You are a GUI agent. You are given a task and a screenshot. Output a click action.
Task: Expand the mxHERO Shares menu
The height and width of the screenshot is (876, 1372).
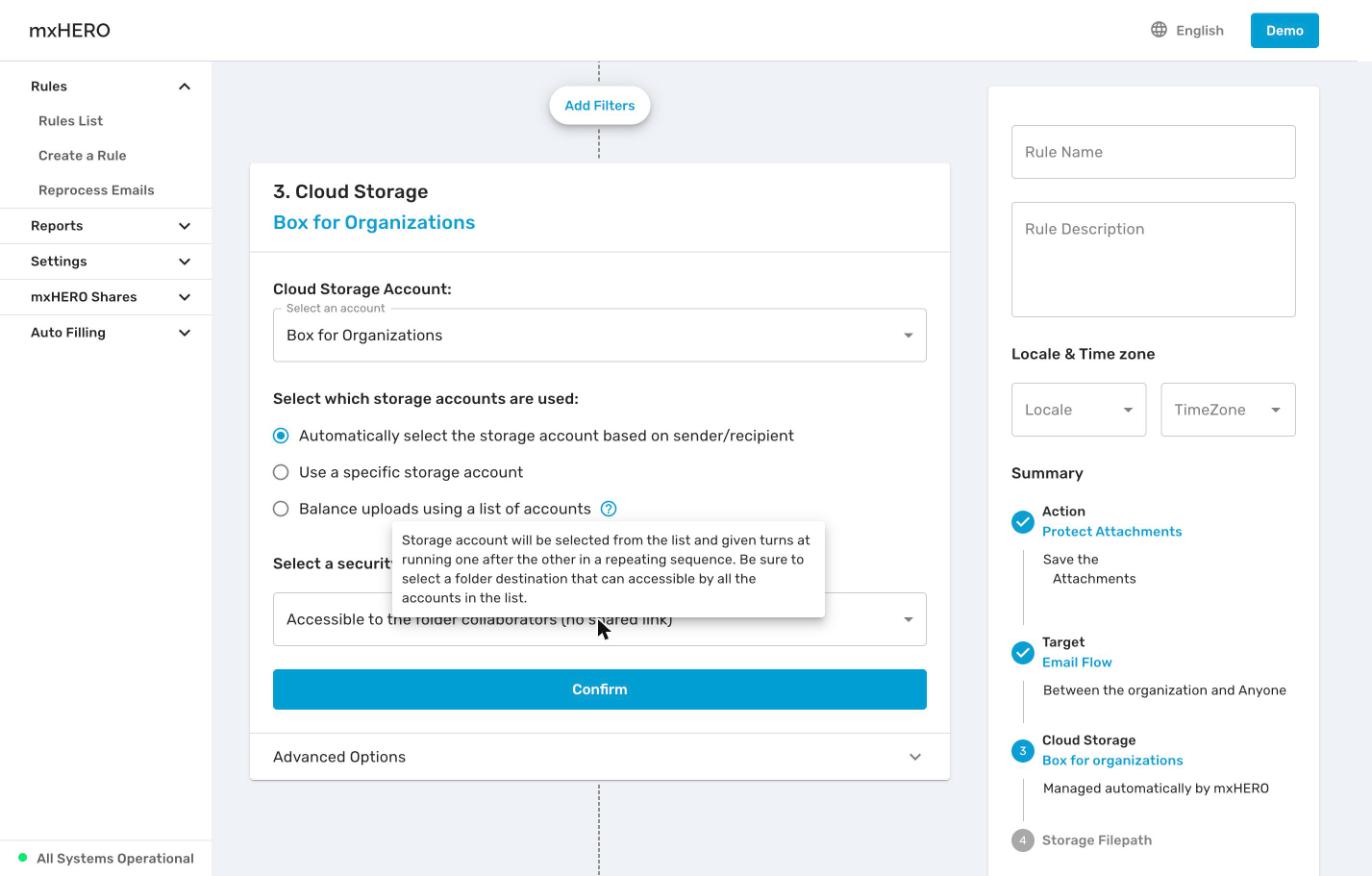click(106, 297)
